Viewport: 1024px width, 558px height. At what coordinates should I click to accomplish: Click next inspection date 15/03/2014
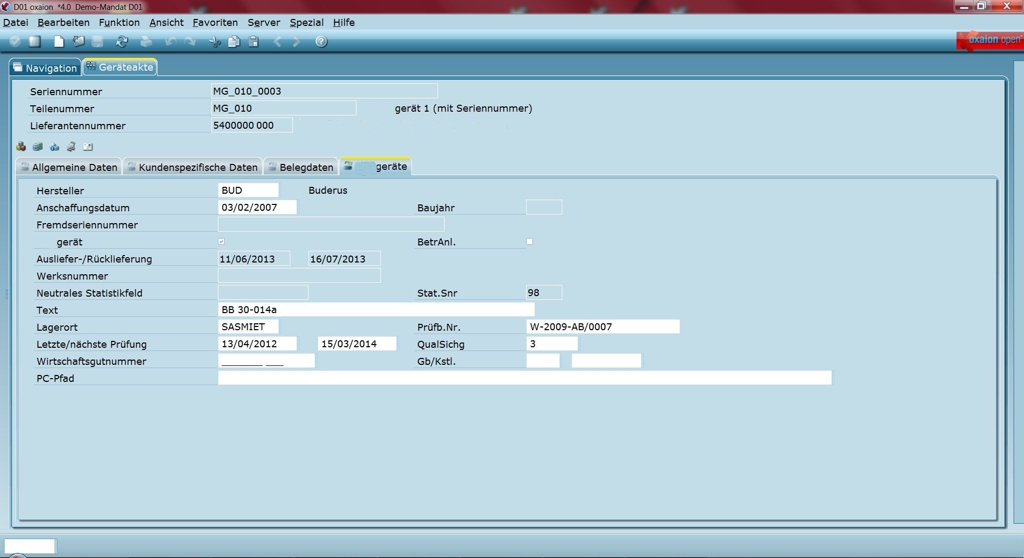point(357,344)
